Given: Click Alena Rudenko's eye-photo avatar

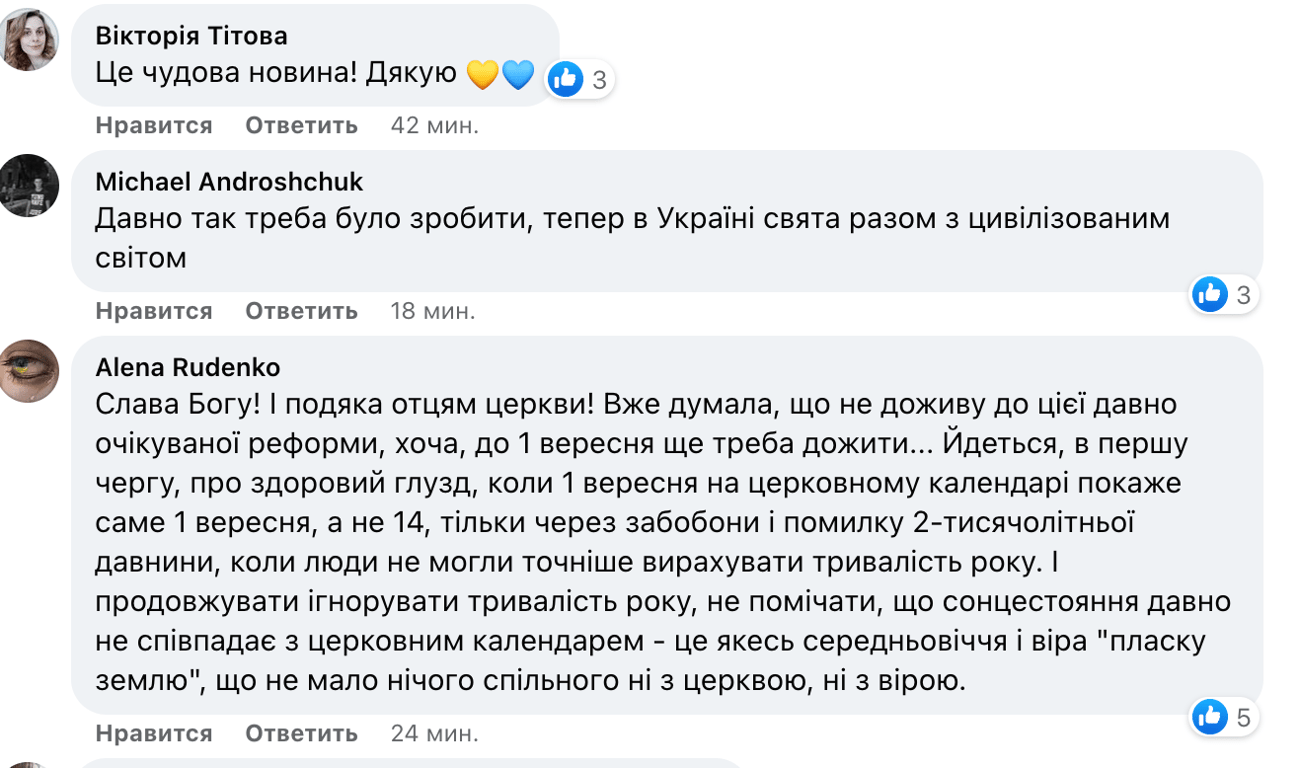Looking at the screenshot, I should (x=30, y=370).
